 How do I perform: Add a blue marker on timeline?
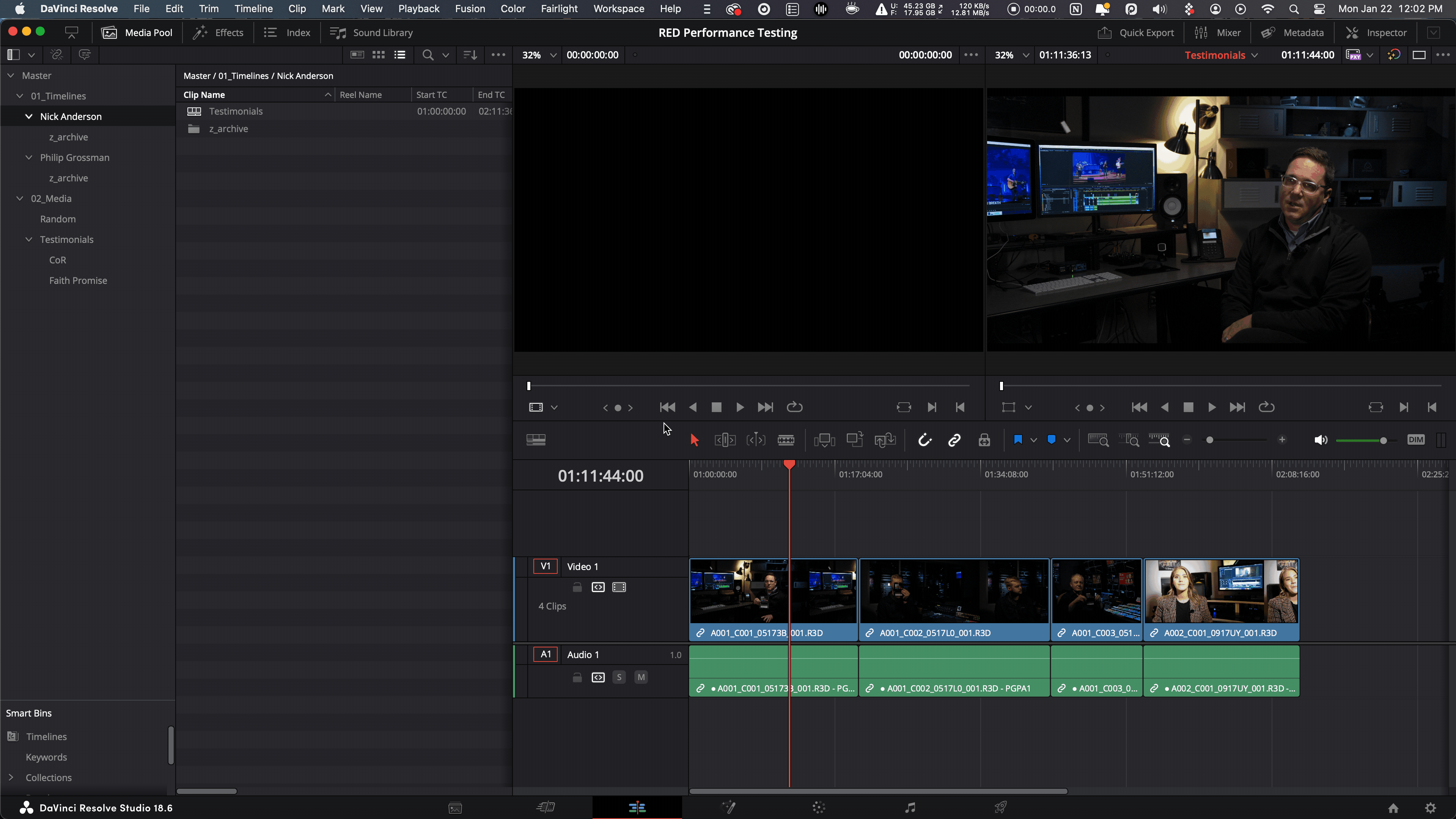pos(1051,439)
